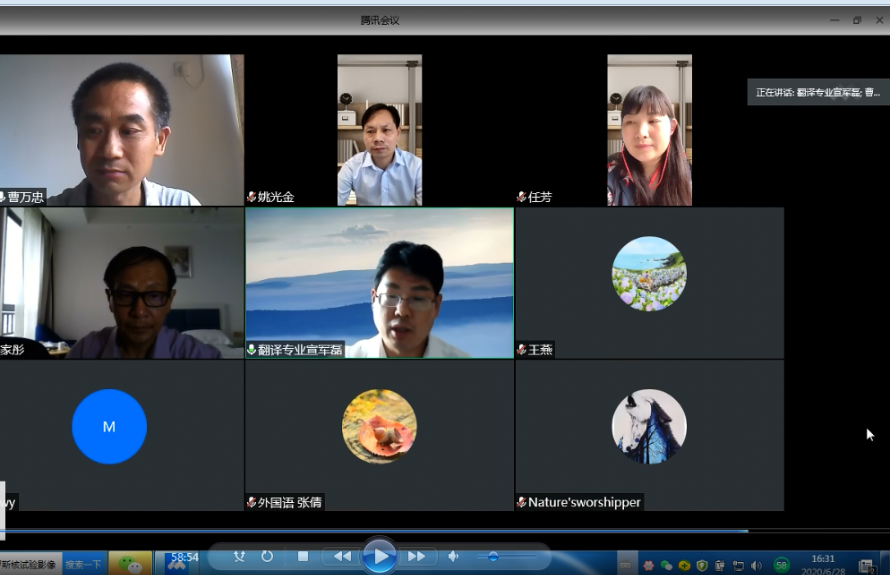Image resolution: width=890 pixels, height=575 pixels.
Task: Select the blue M avatar tile
Action: point(109,426)
